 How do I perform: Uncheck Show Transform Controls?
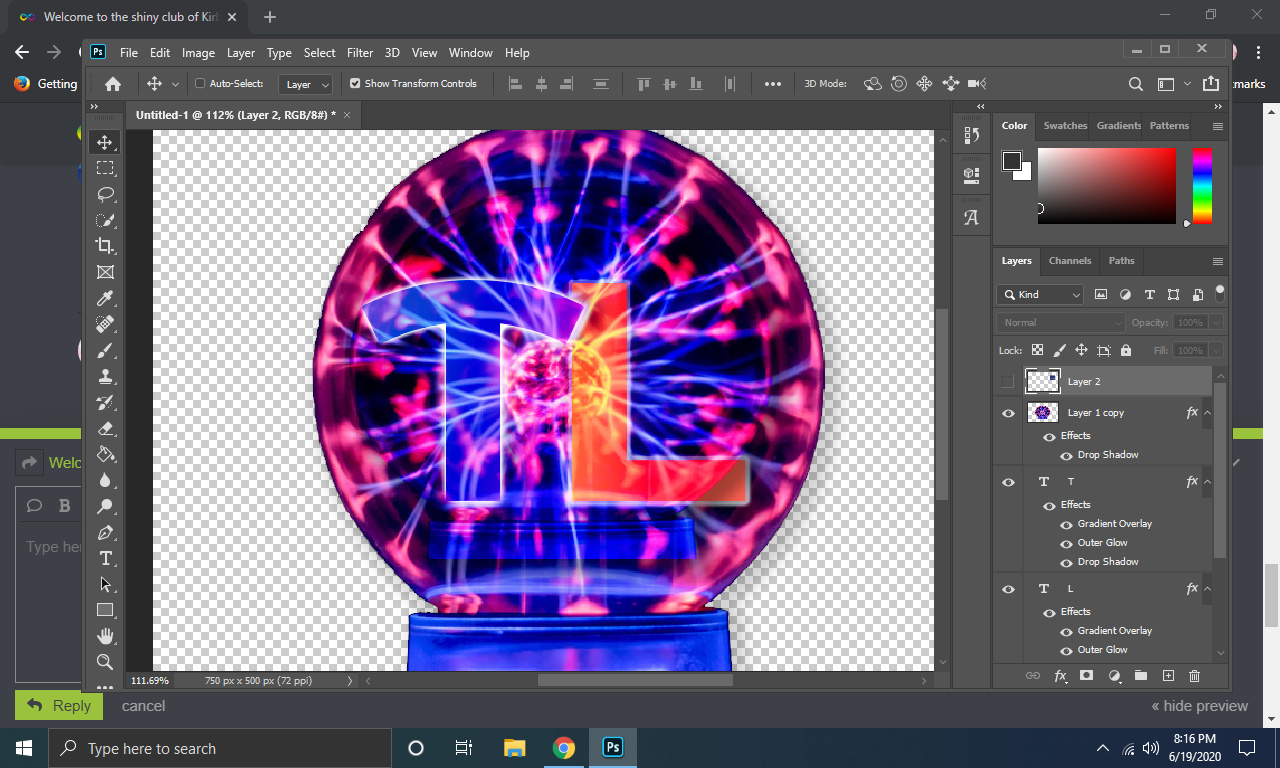[x=355, y=84]
